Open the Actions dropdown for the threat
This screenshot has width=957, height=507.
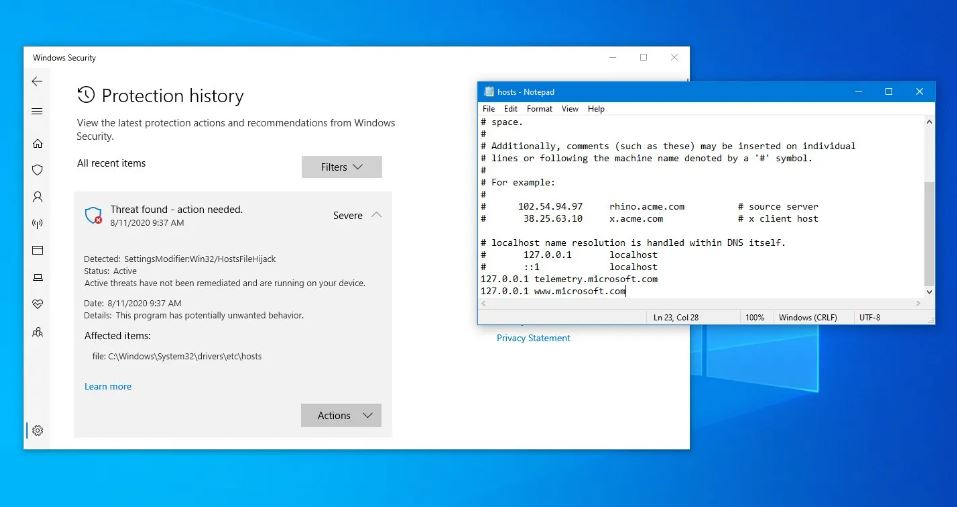341,415
